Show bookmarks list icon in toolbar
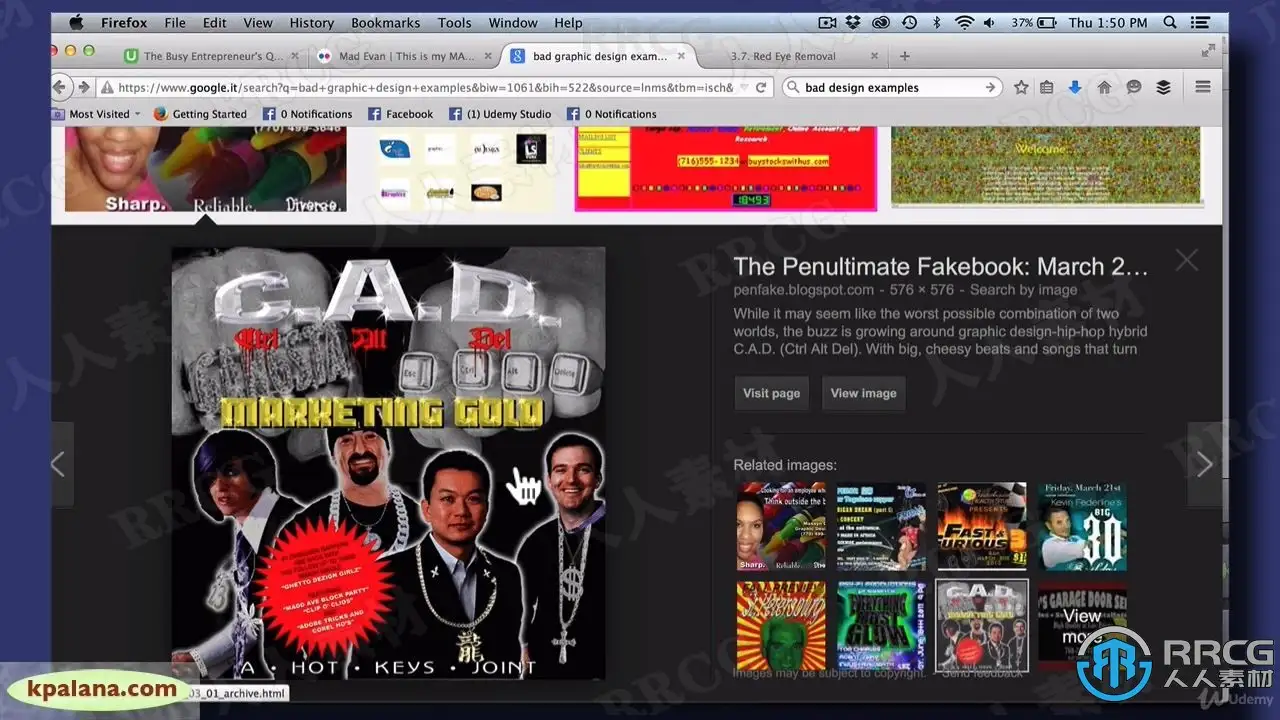The width and height of the screenshot is (1280, 720). (x=1046, y=87)
